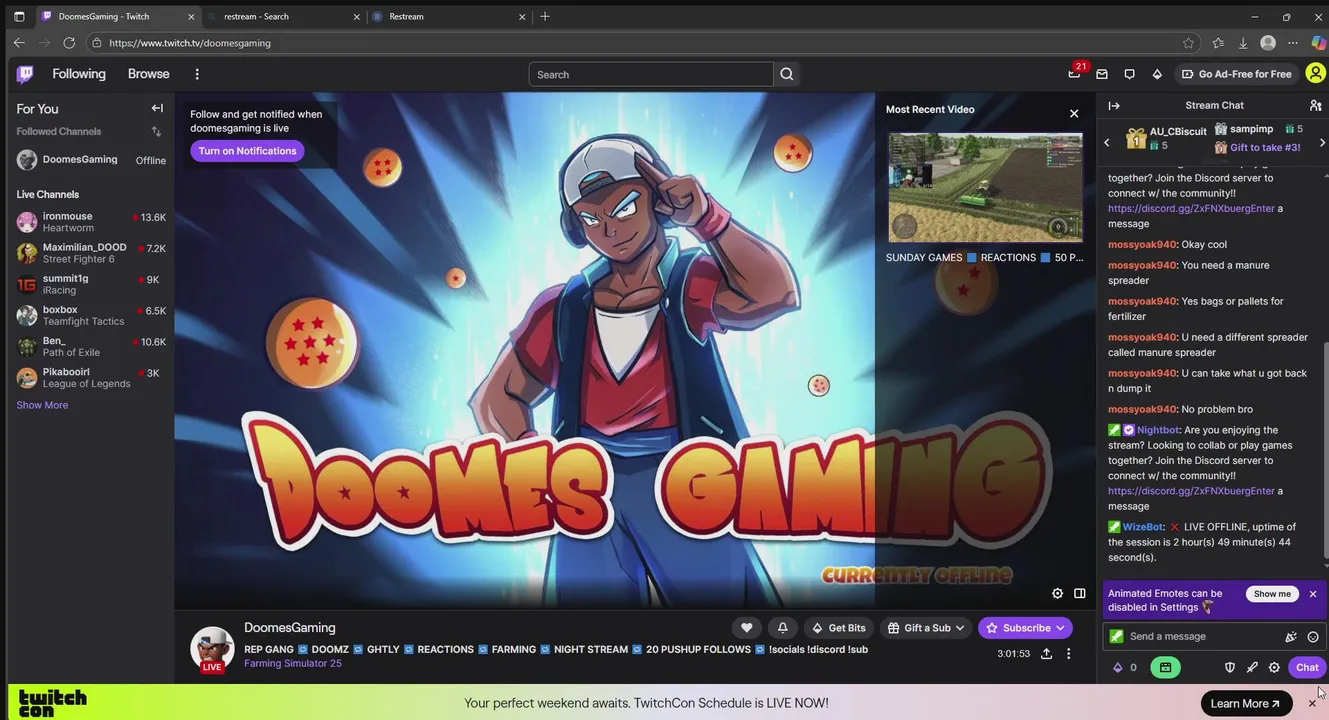Open the Whispers chat bubble icon

pos(1129,74)
